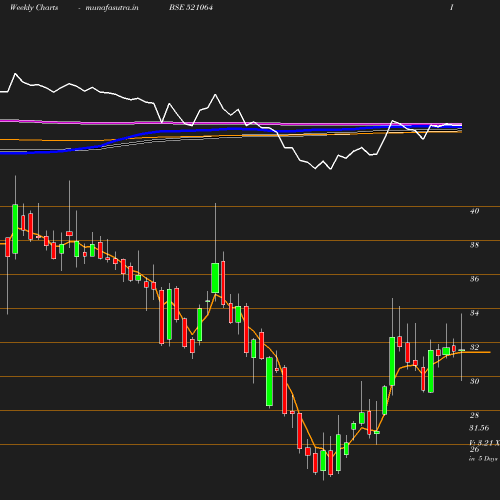Viewport: 500px width, 500px height.
Task: Click the price axis label 34
Action: pyautogui.click(x=474, y=313)
